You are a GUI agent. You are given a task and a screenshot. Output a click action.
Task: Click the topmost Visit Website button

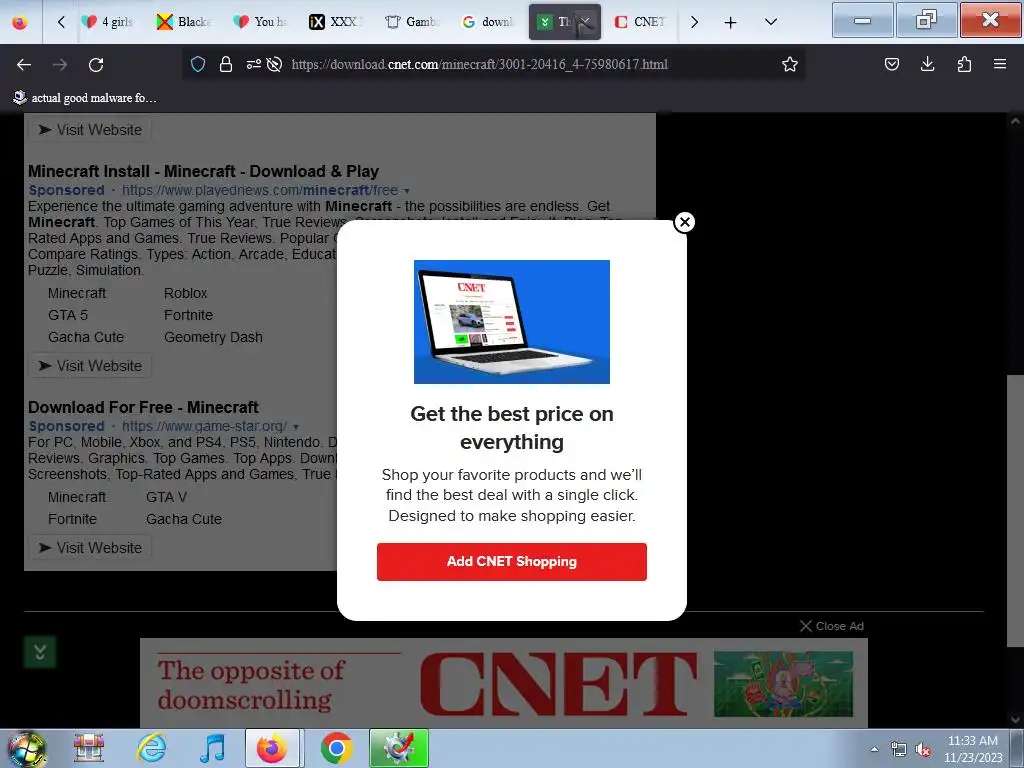[x=90, y=130]
